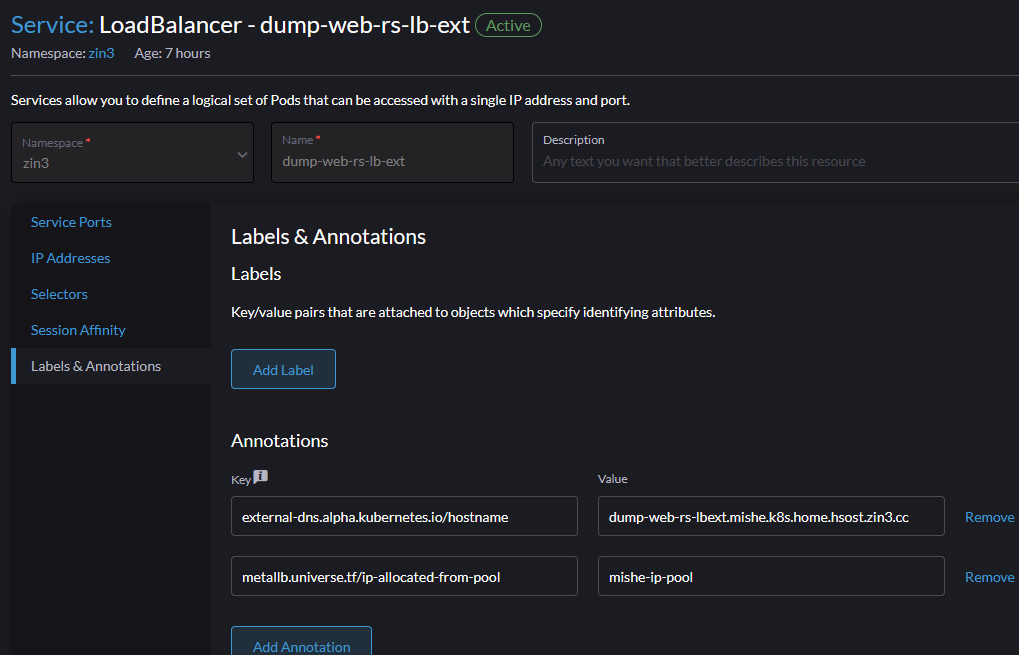Remove the metallb ip-allocated-from-pool annotation

[989, 577]
